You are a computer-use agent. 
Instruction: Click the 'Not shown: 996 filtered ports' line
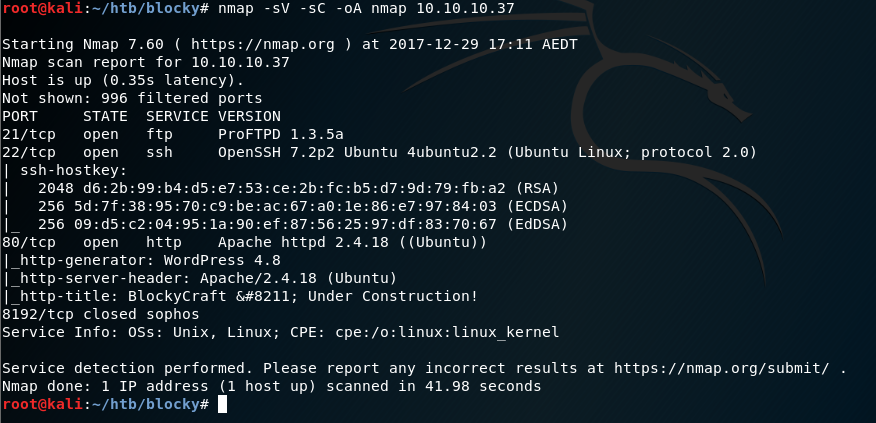[x=132, y=98]
